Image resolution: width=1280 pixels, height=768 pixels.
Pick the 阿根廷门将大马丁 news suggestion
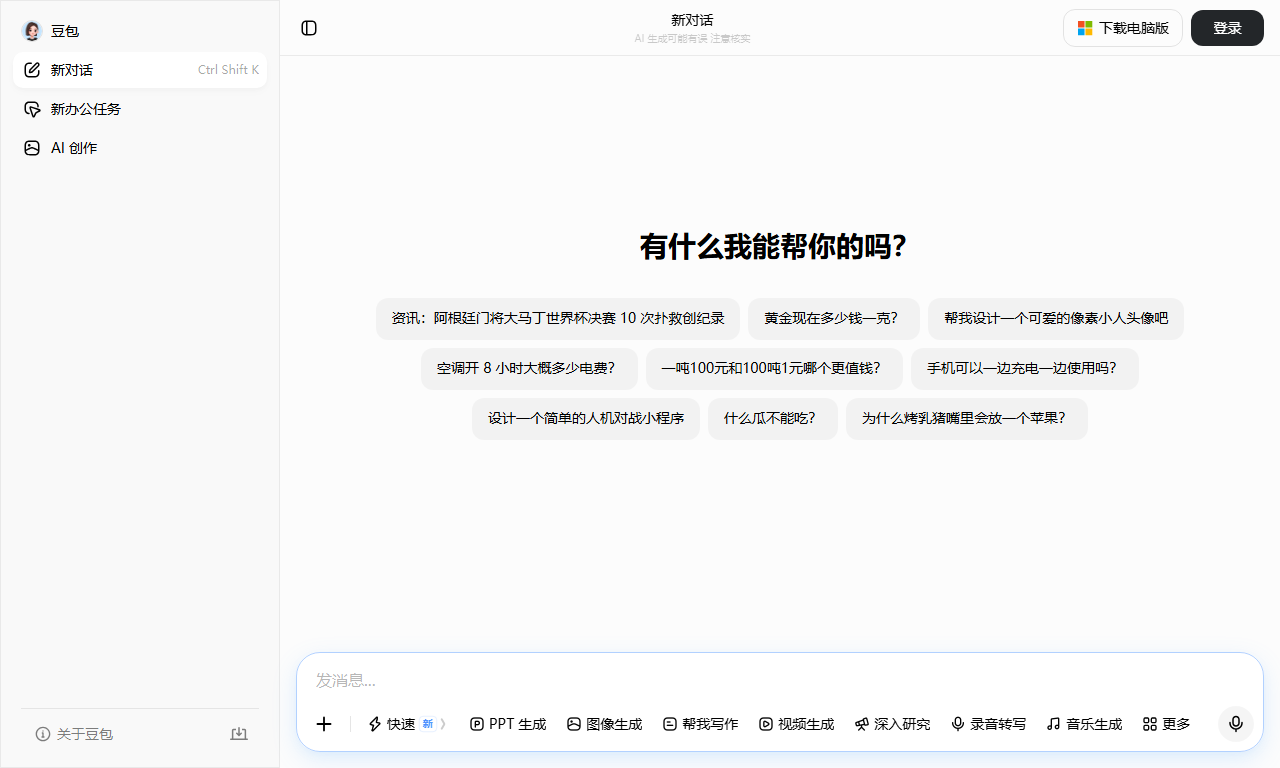558,318
